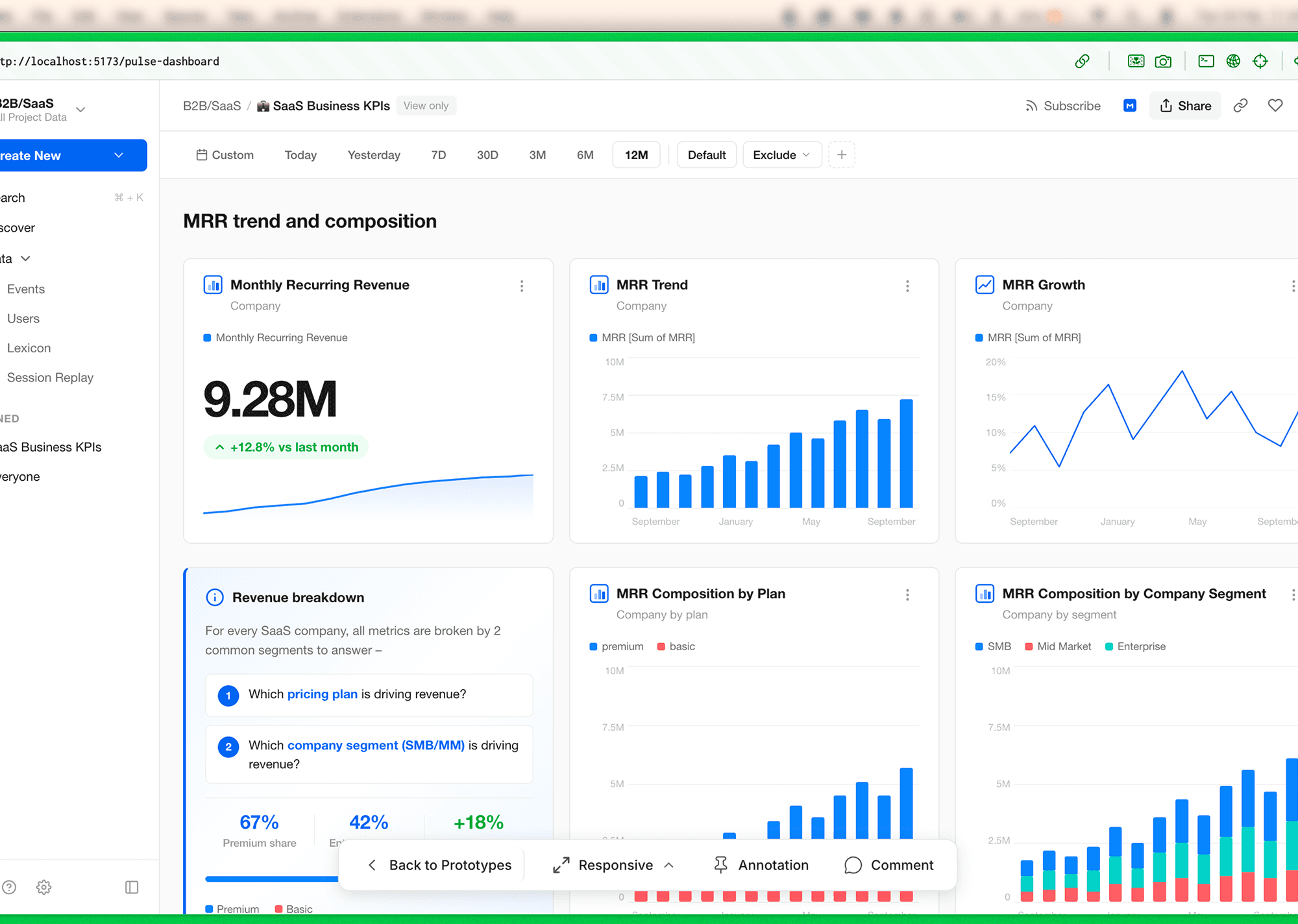Click the plus icon to add a filter
Viewport: 1298px width, 924px height.
tap(842, 155)
